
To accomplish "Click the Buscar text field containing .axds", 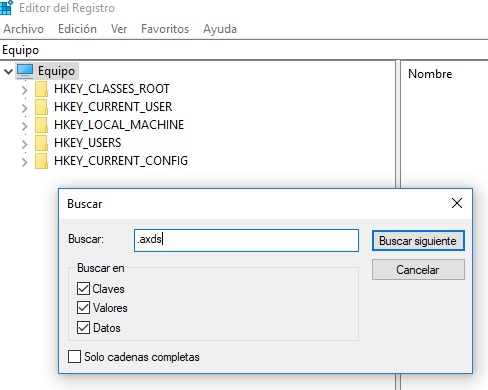I will coord(246,240).
